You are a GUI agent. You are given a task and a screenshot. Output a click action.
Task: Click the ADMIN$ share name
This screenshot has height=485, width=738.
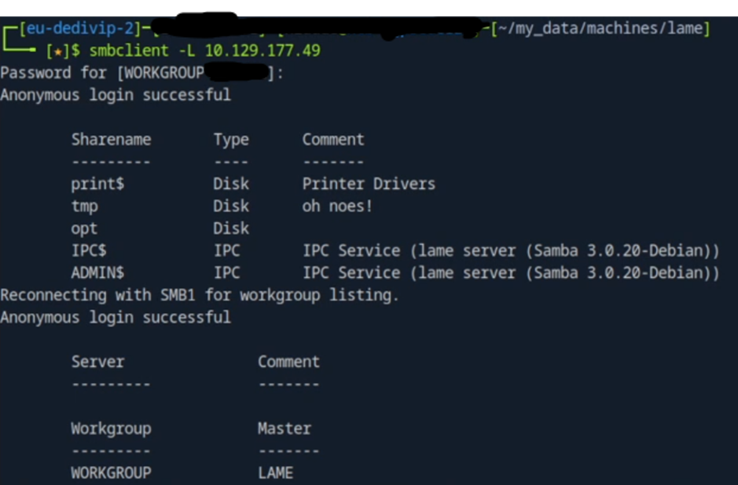(97, 272)
